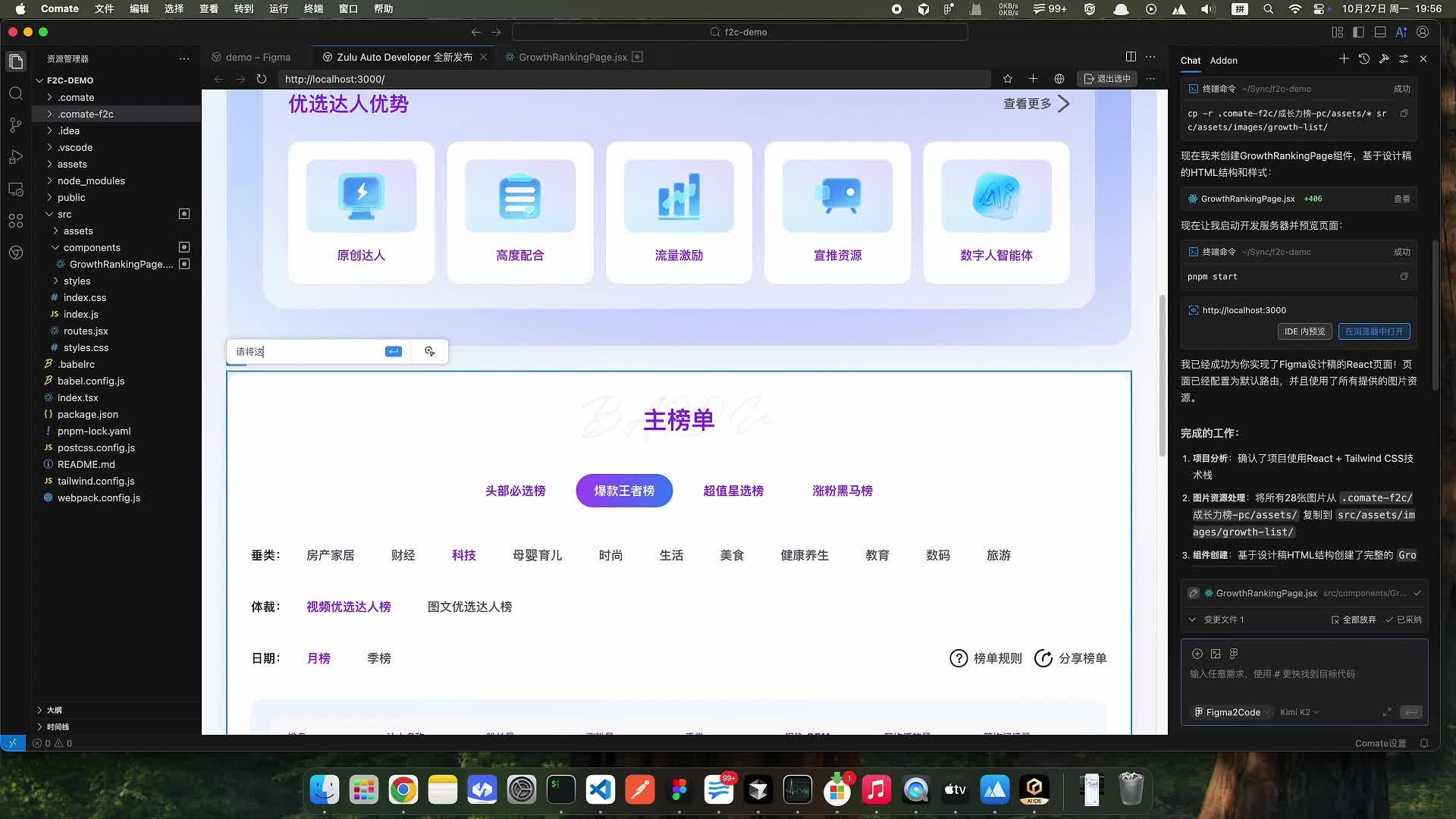
Task: Expand the .comate folder
Action: pos(76,97)
